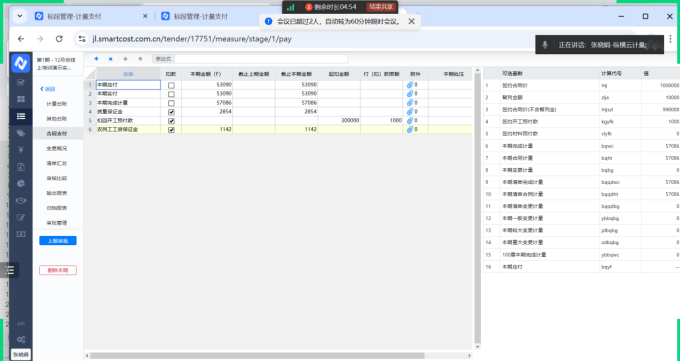Toggle 扣款 checkbox for 本期应付
Image resolution: width=680 pixels, height=361 pixels.
point(171,85)
